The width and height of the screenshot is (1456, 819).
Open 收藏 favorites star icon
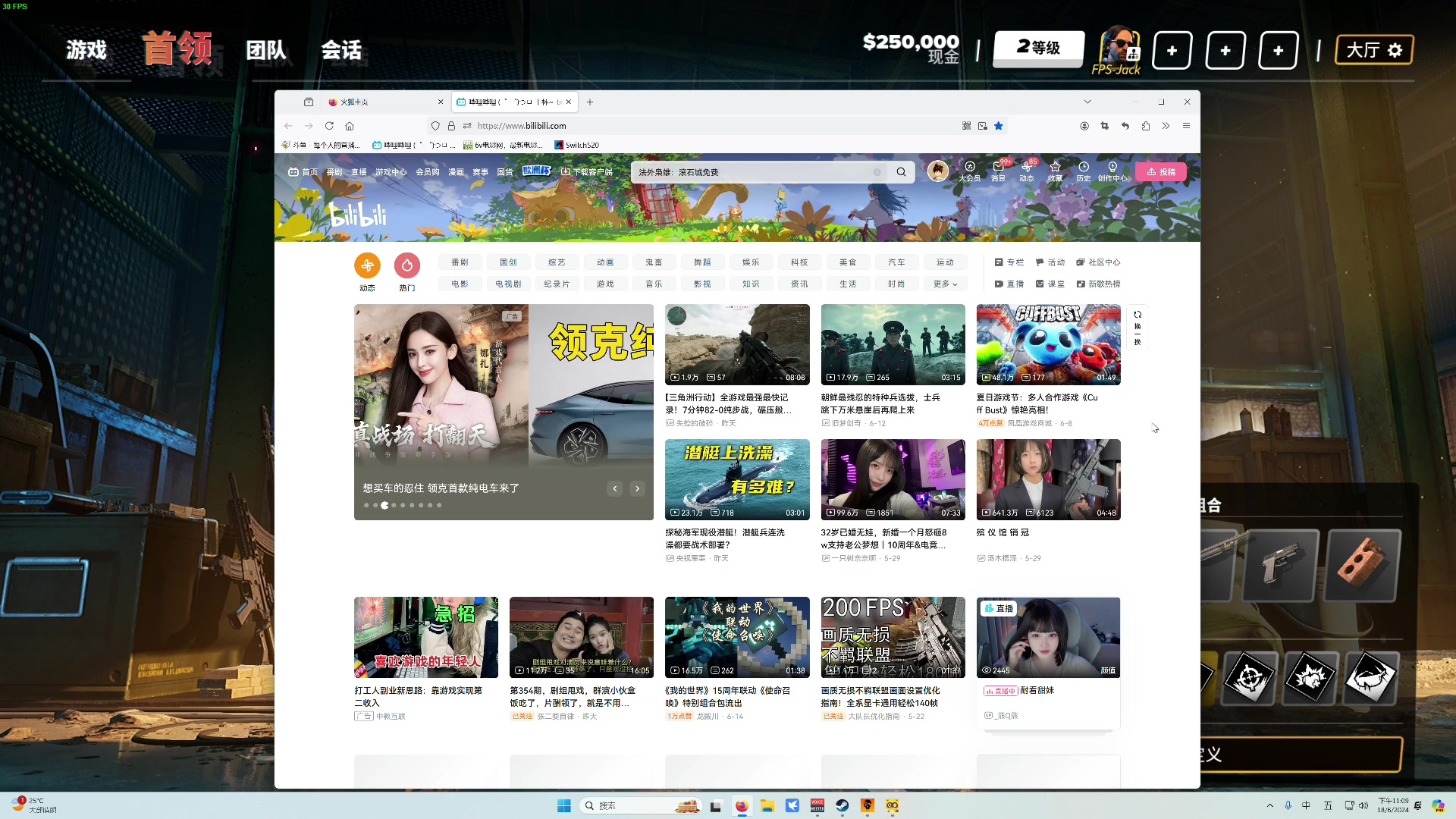click(x=1055, y=171)
